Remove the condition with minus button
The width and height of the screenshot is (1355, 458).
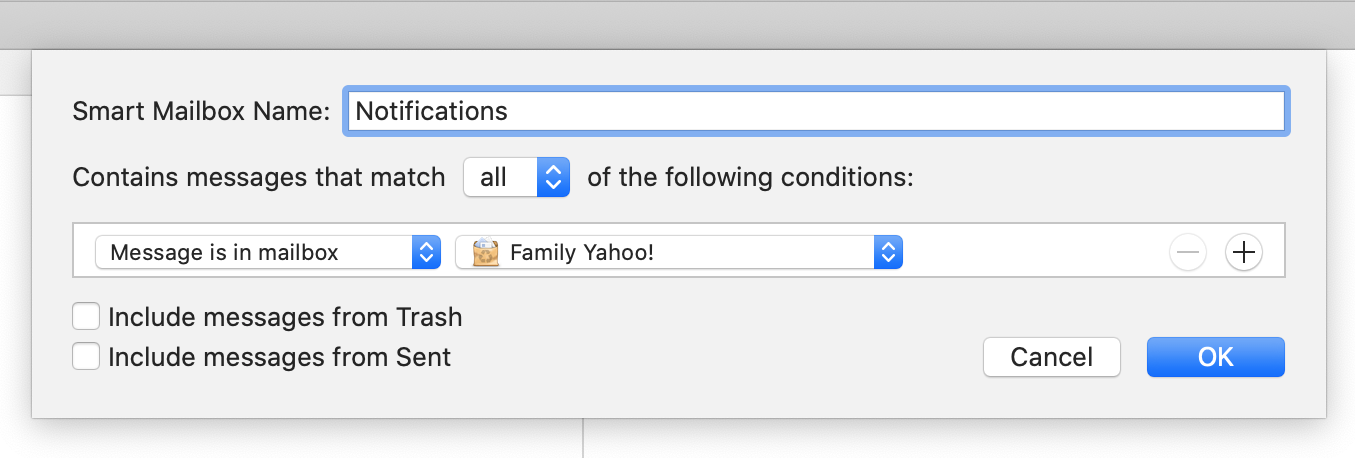[x=1188, y=253]
